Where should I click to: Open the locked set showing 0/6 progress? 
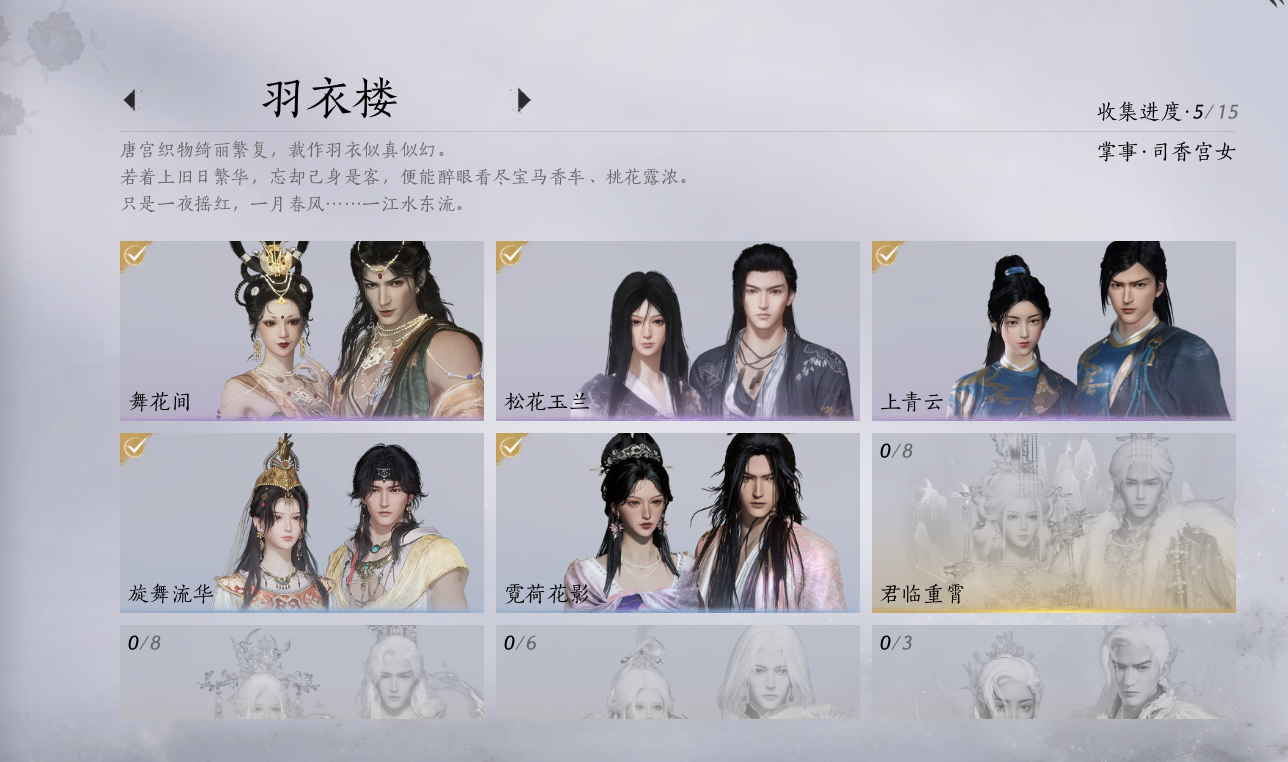point(678,672)
